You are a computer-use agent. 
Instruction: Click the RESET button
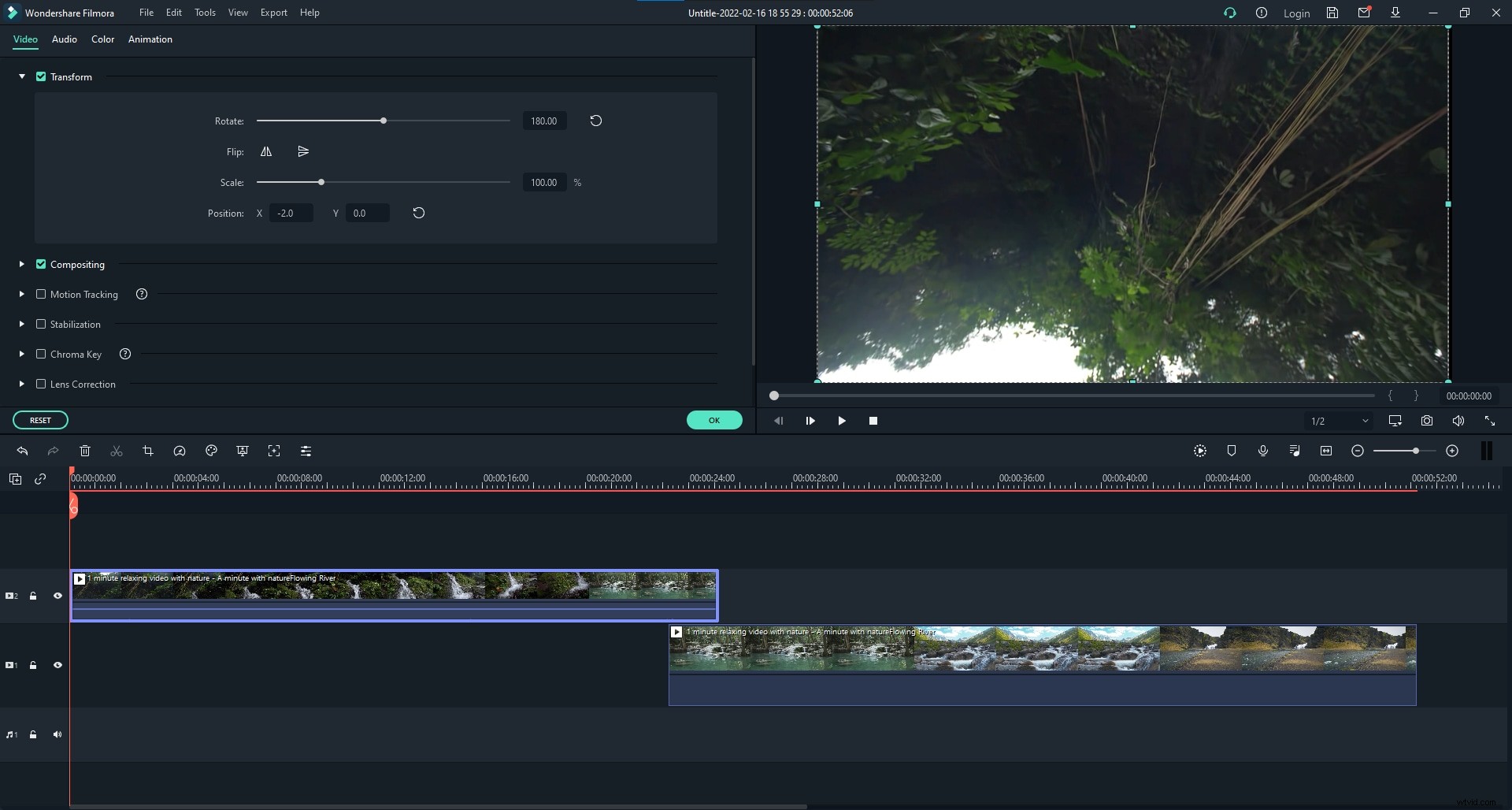coord(40,419)
